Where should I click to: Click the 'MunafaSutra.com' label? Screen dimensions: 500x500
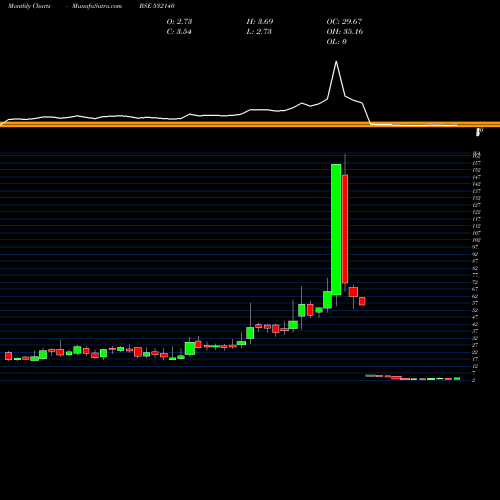(97, 6)
